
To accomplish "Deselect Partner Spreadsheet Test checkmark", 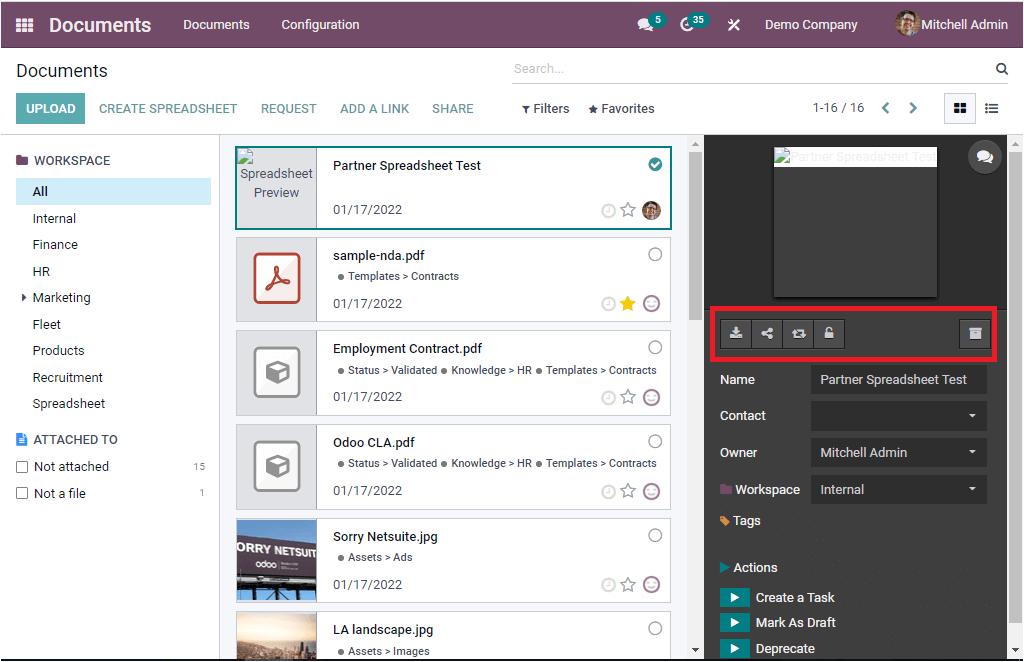I will coord(655,165).
